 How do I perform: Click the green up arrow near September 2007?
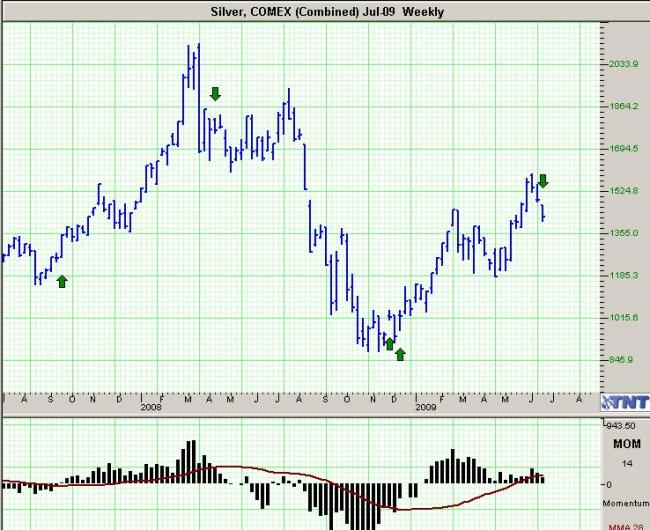tap(62, 281)
